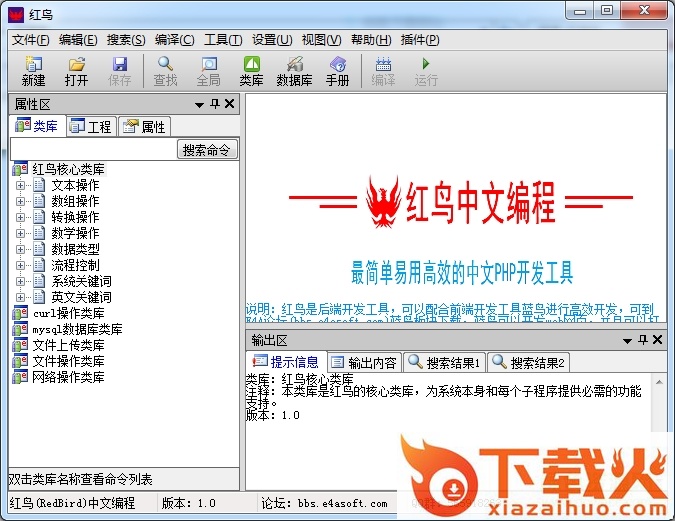Switch to the 工程 tab

(x=91, y=127)
